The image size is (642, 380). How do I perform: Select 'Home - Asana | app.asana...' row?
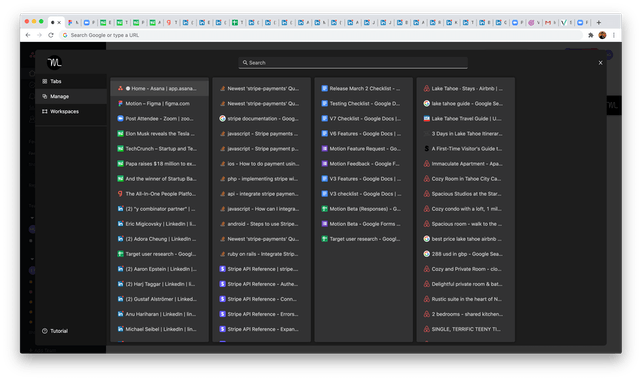click(x=159, y=88)
